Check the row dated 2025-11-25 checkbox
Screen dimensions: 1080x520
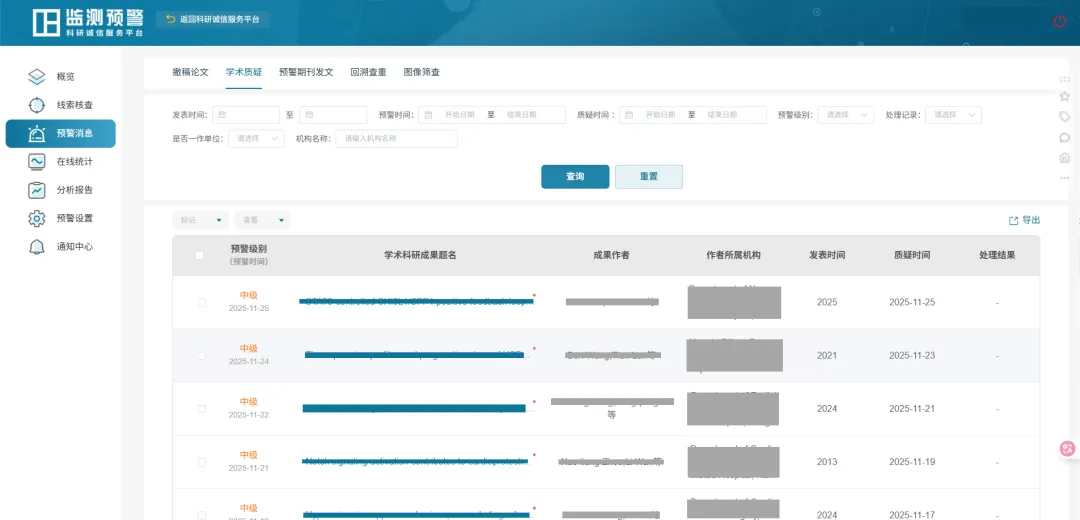click(202, 302)
